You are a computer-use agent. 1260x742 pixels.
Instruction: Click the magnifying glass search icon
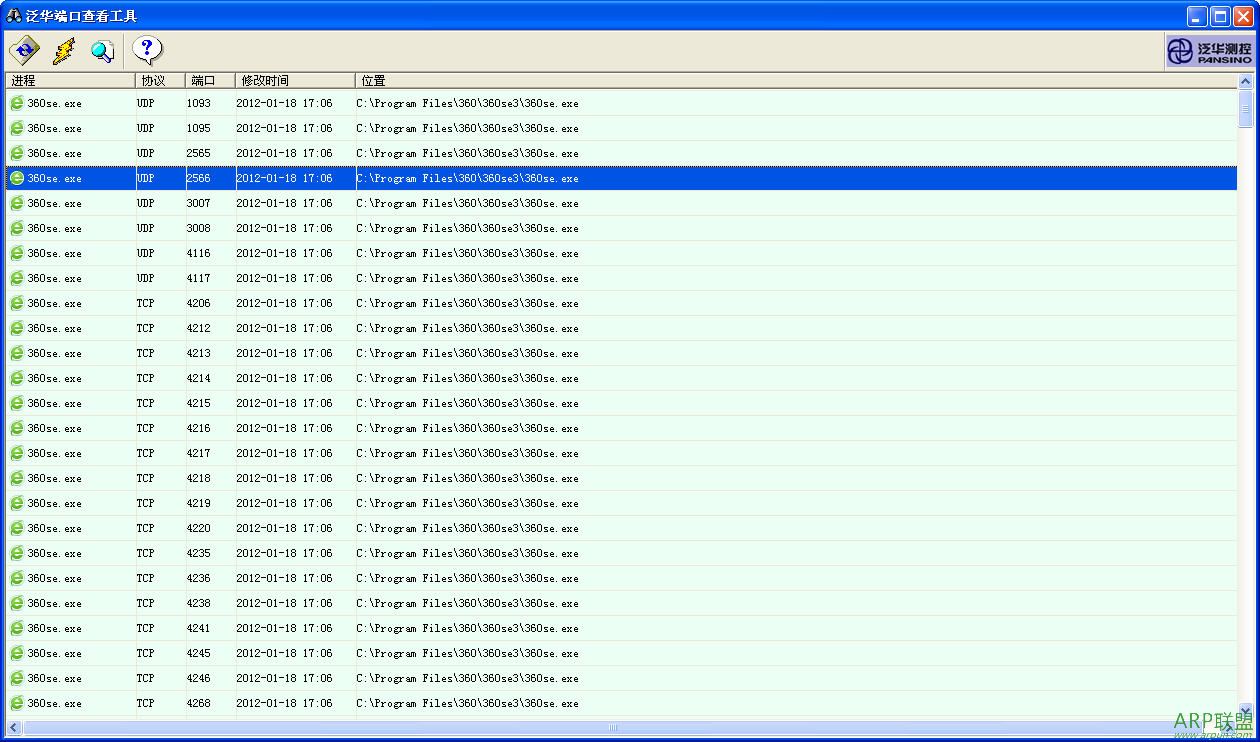pos(102,50)
